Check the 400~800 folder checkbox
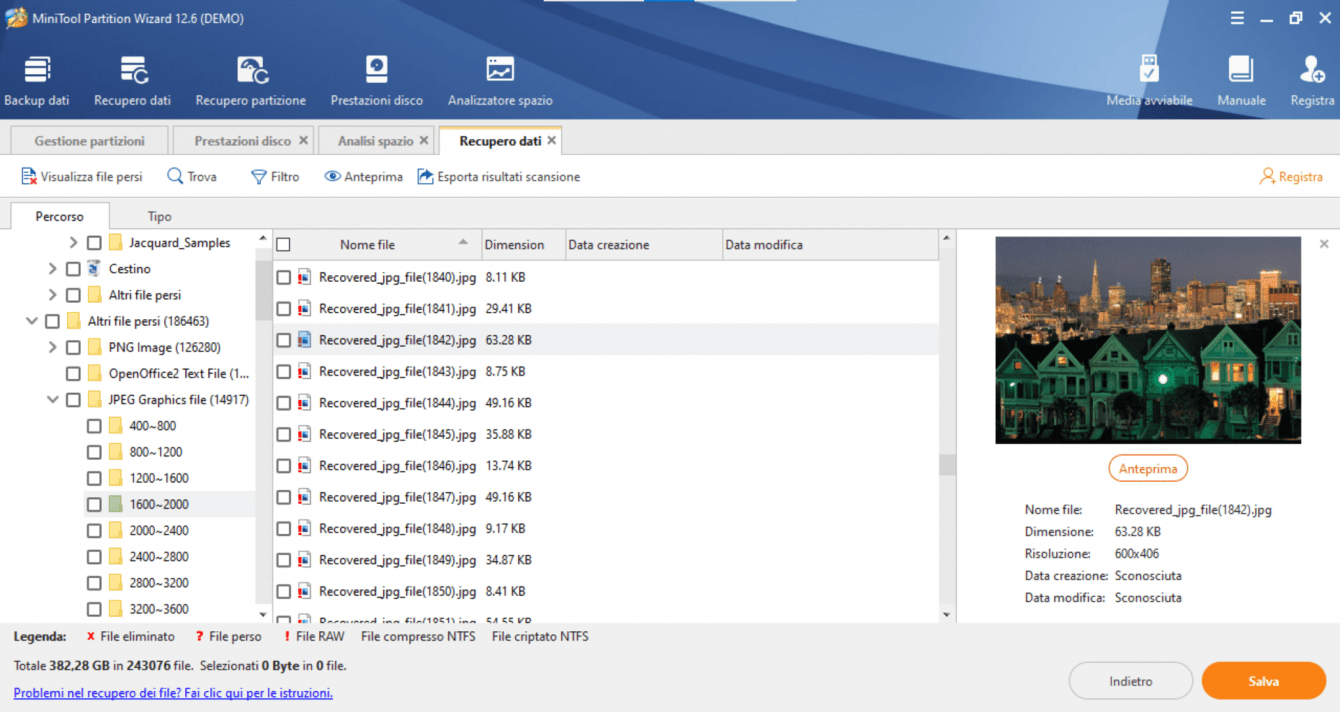This screenshot has height=712, width=1340. (94, 426)
